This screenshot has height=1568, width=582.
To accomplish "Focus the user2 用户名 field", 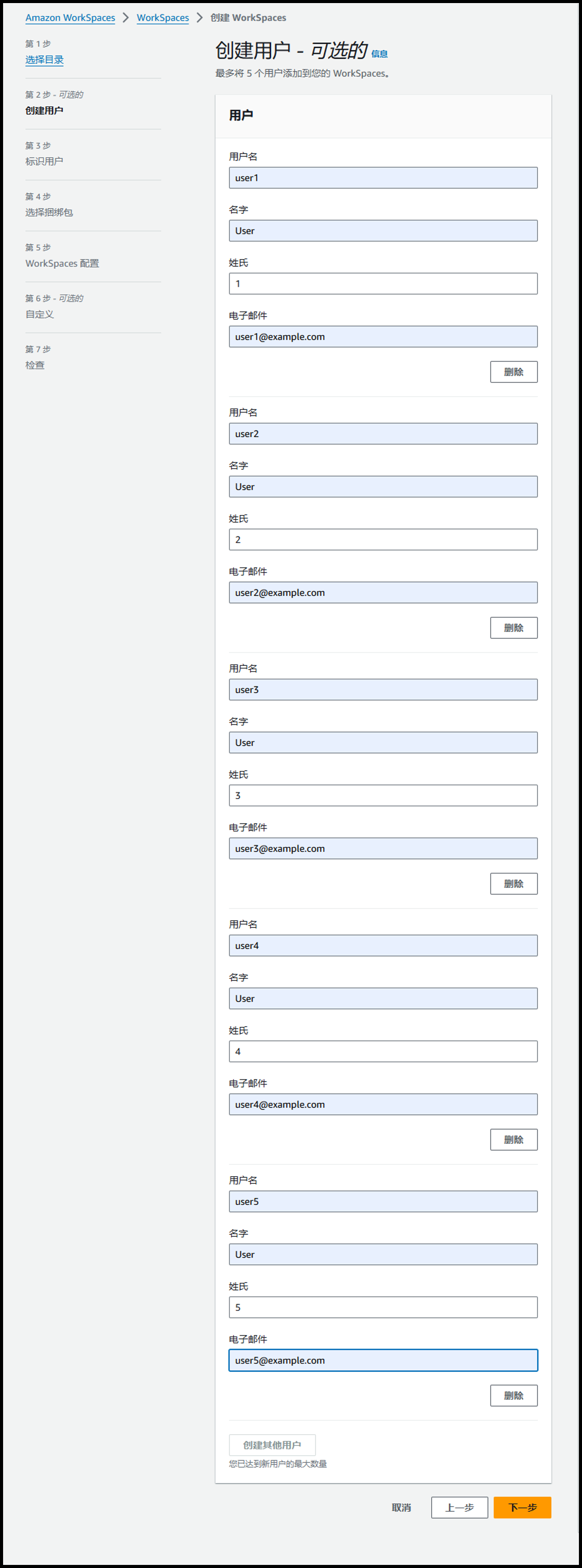I will coord(383,434).
